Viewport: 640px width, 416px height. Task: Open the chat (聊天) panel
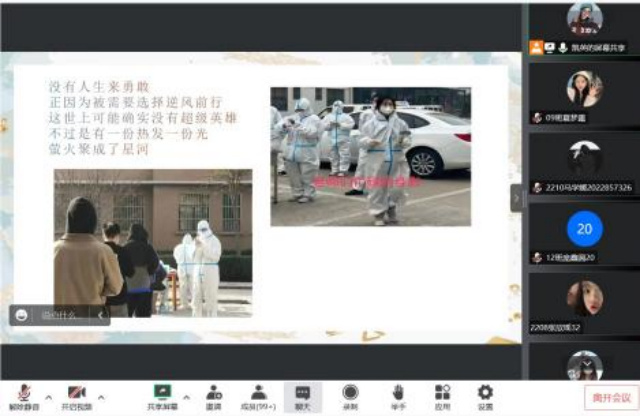tap(302, 398)
